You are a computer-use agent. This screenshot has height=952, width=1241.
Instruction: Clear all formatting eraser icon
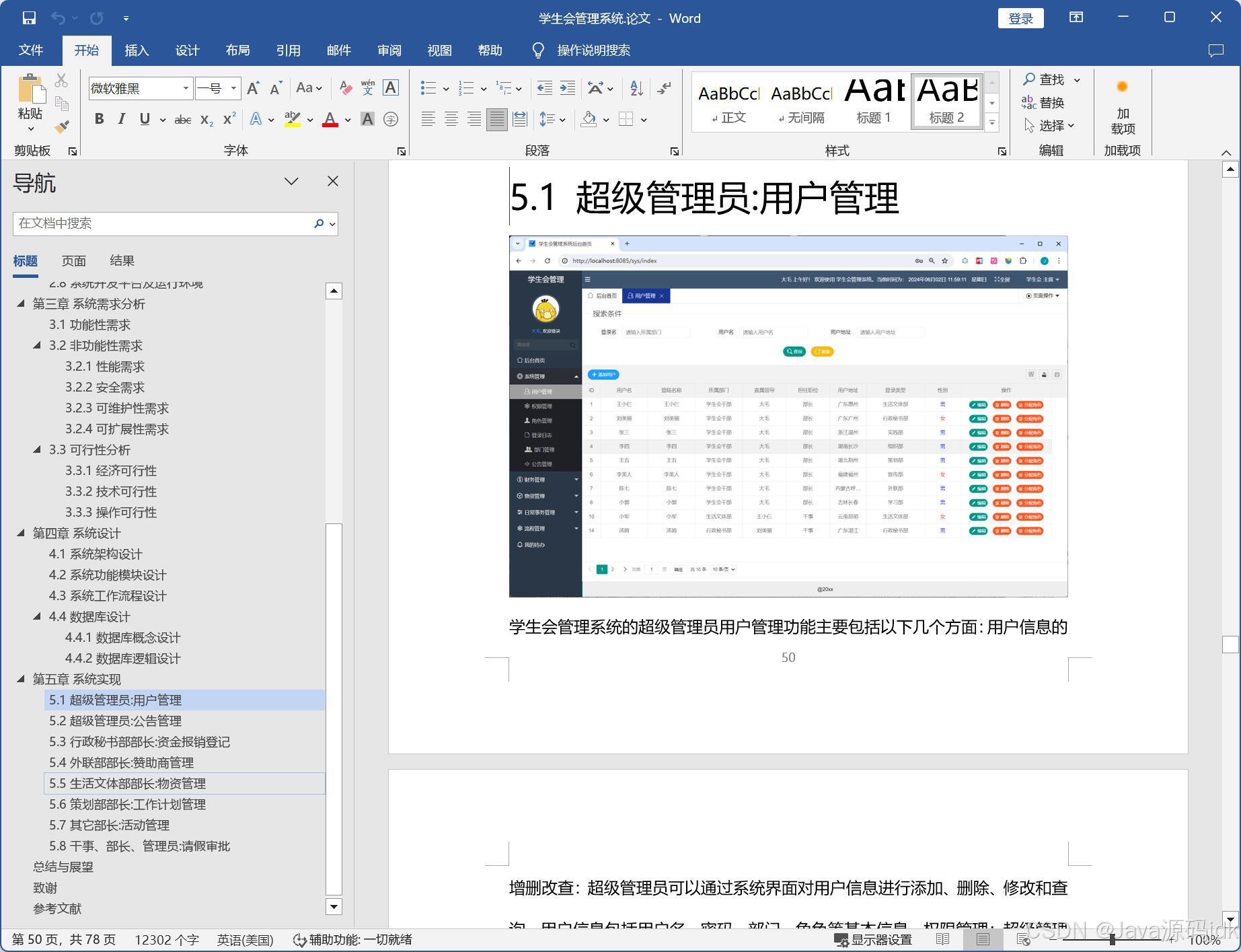346,88
